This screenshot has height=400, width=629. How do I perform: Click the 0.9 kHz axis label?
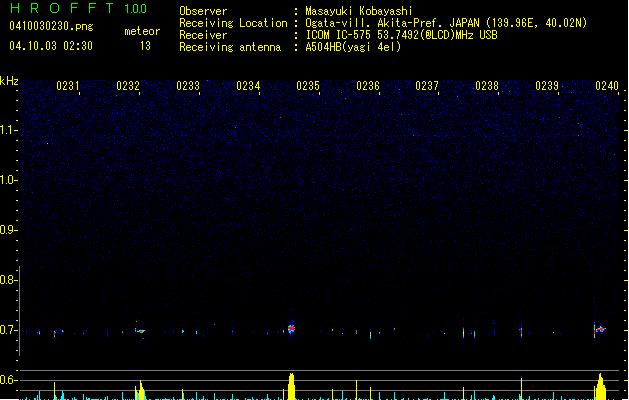coord(8,230)
